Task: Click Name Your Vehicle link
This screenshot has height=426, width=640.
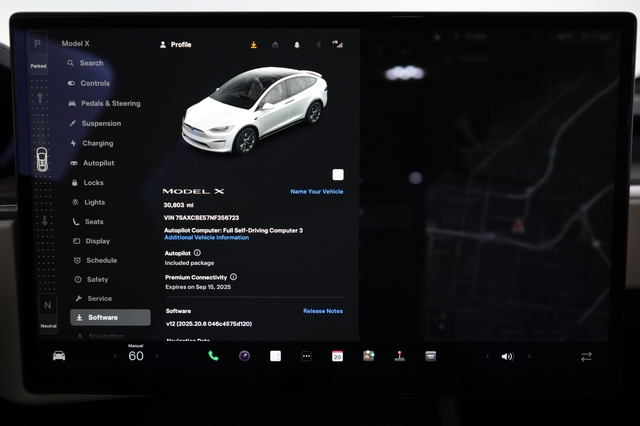Action: point(317,191)
